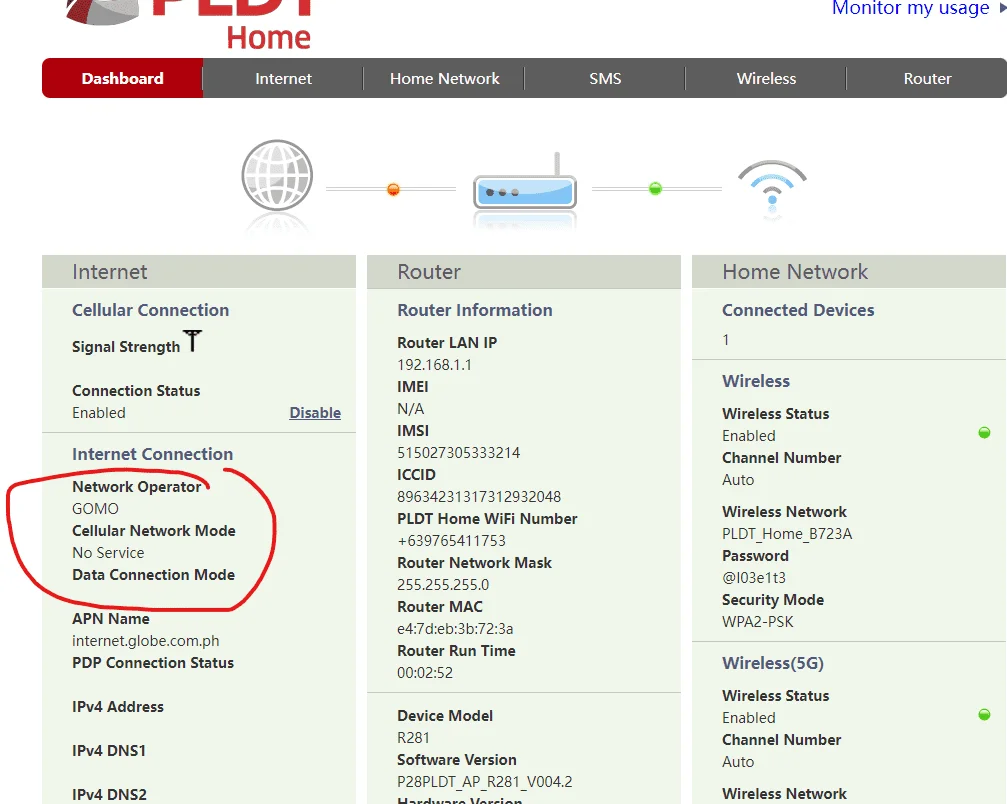
Task: Click the ICCID value 89634231317312932048
Action: [479, 496]
